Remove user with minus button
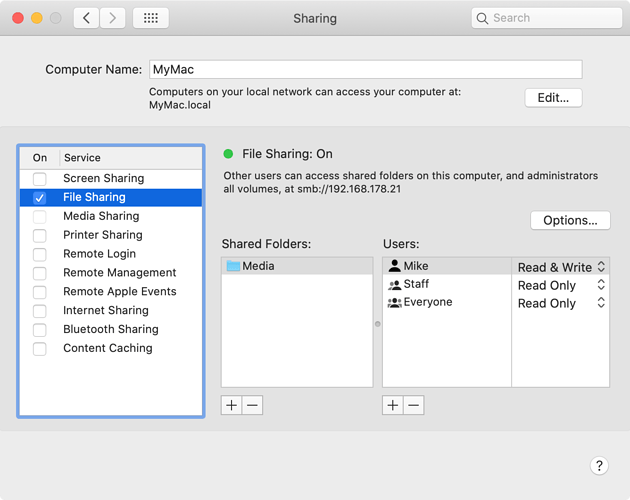 coord(414,405)
